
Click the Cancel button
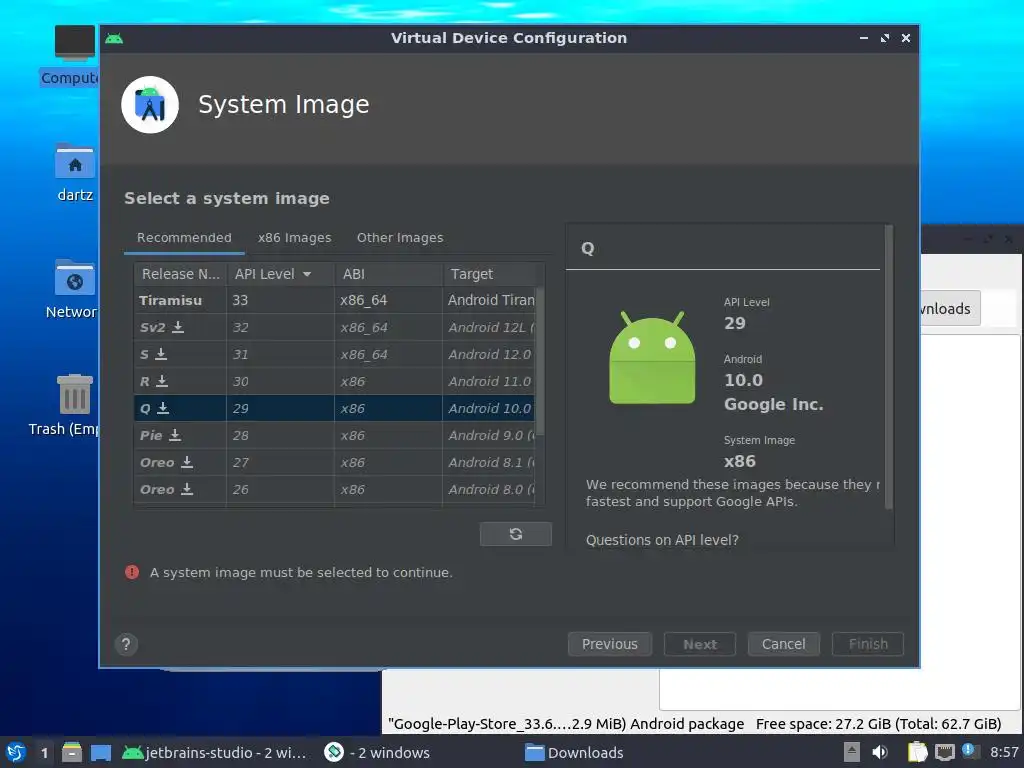(x=784, y=644)
